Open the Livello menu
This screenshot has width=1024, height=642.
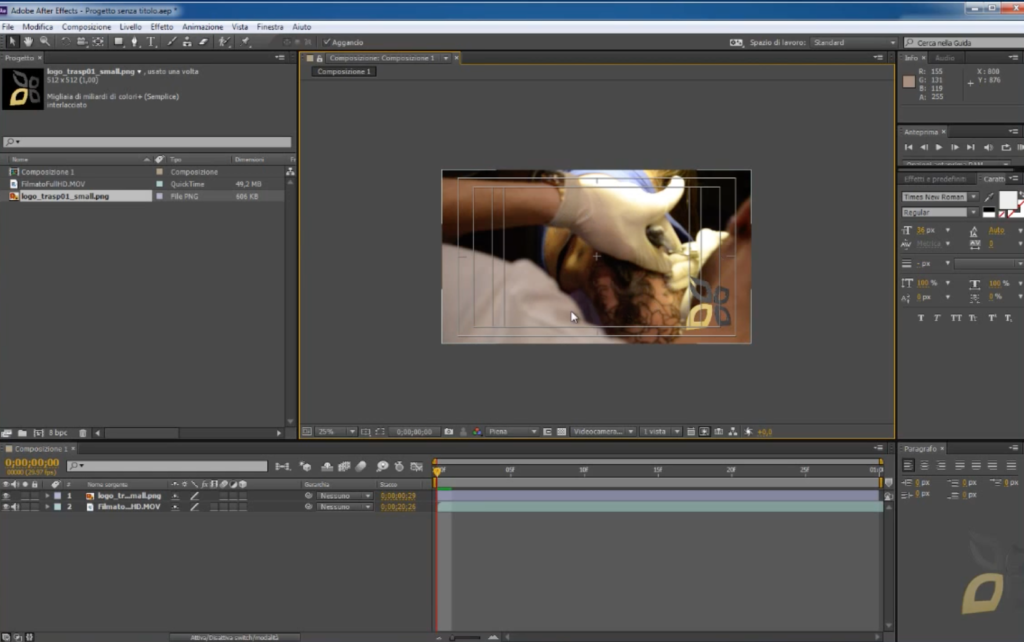pyautogui.click(x=130, y=27)
